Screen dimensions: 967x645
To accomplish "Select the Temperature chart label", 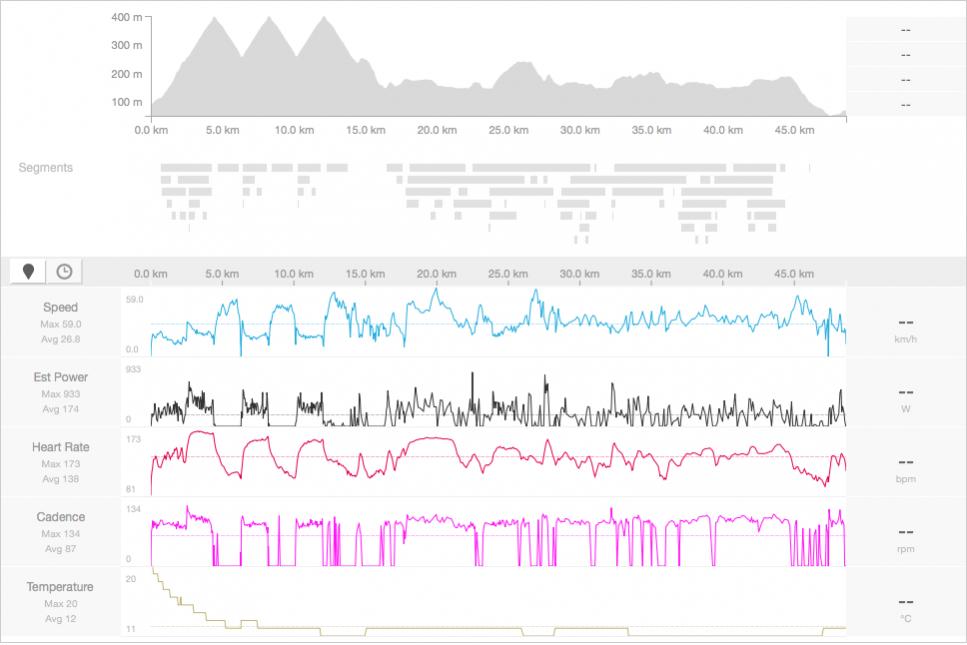I will 60,587.
